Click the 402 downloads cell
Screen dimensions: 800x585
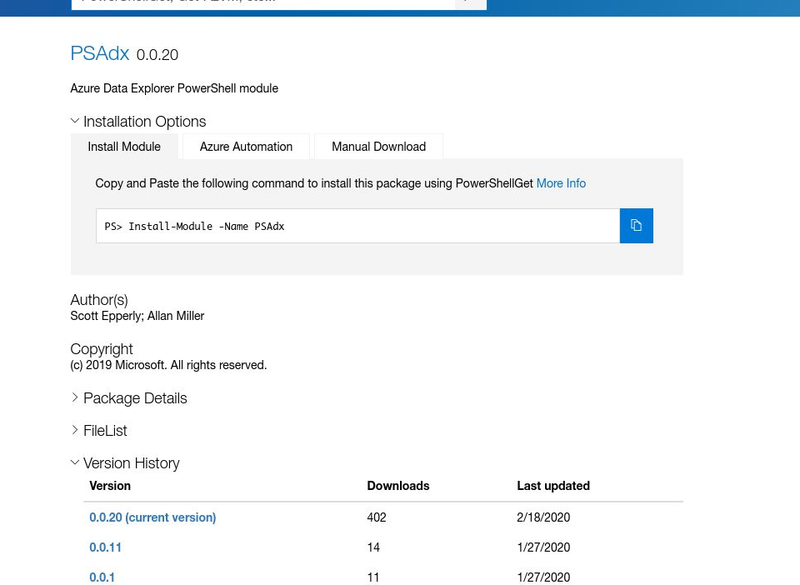(x=377, y=517)
